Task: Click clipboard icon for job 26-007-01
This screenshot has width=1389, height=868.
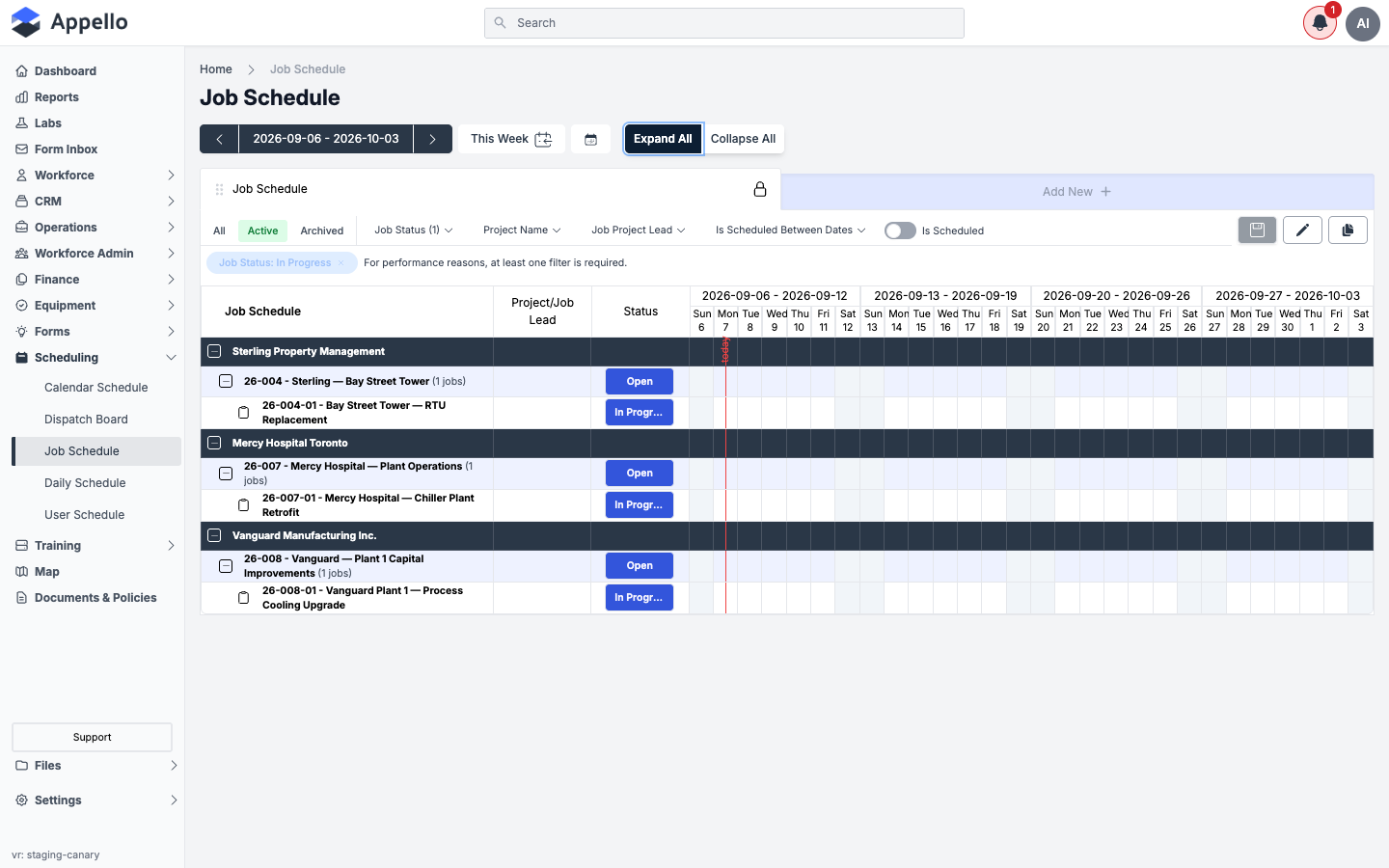Action: click(244, 505)
